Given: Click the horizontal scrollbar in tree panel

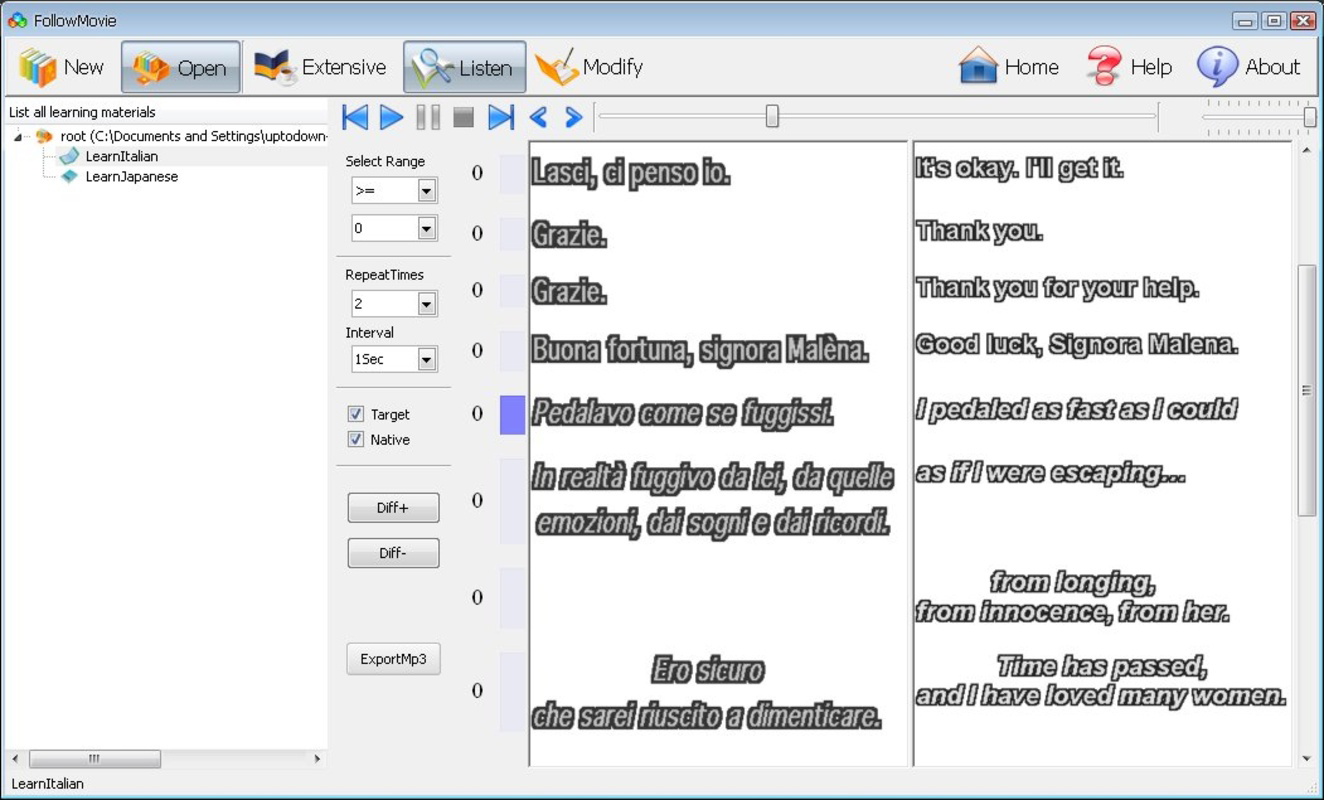Looking at the screenshot, I should 95,759.
